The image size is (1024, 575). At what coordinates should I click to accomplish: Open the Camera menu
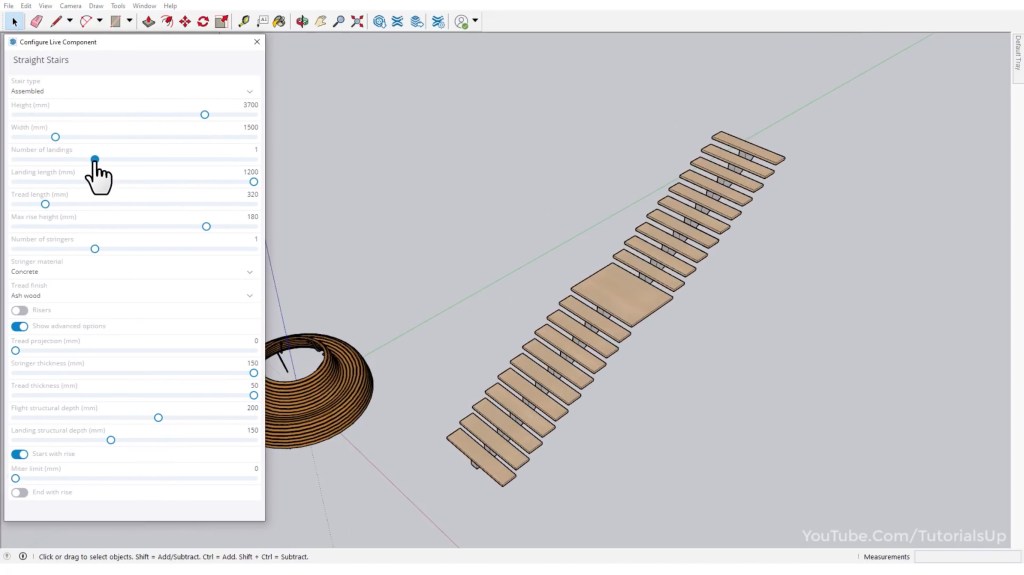tap(70, 6)
